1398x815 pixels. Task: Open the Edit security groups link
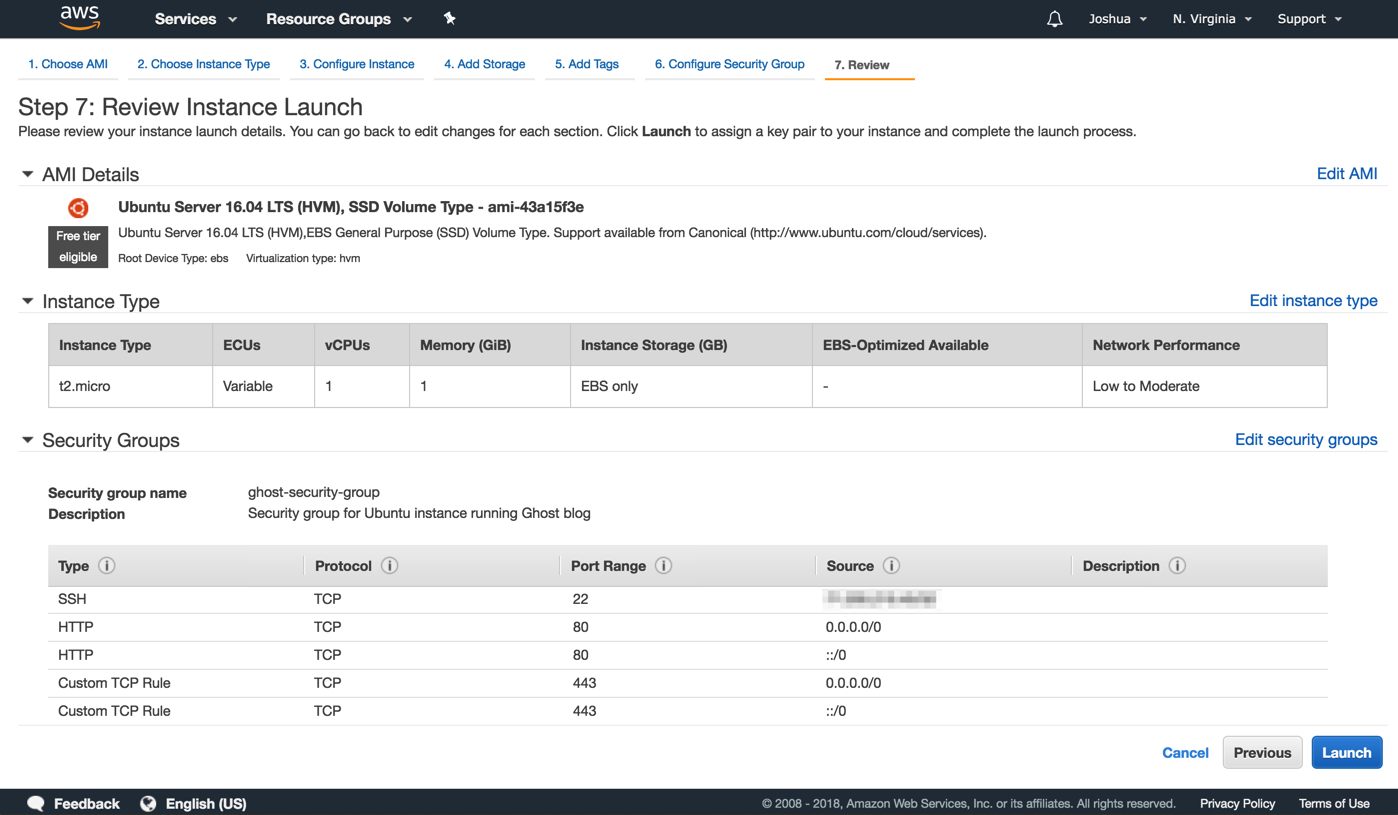[x=1306, y=439]
